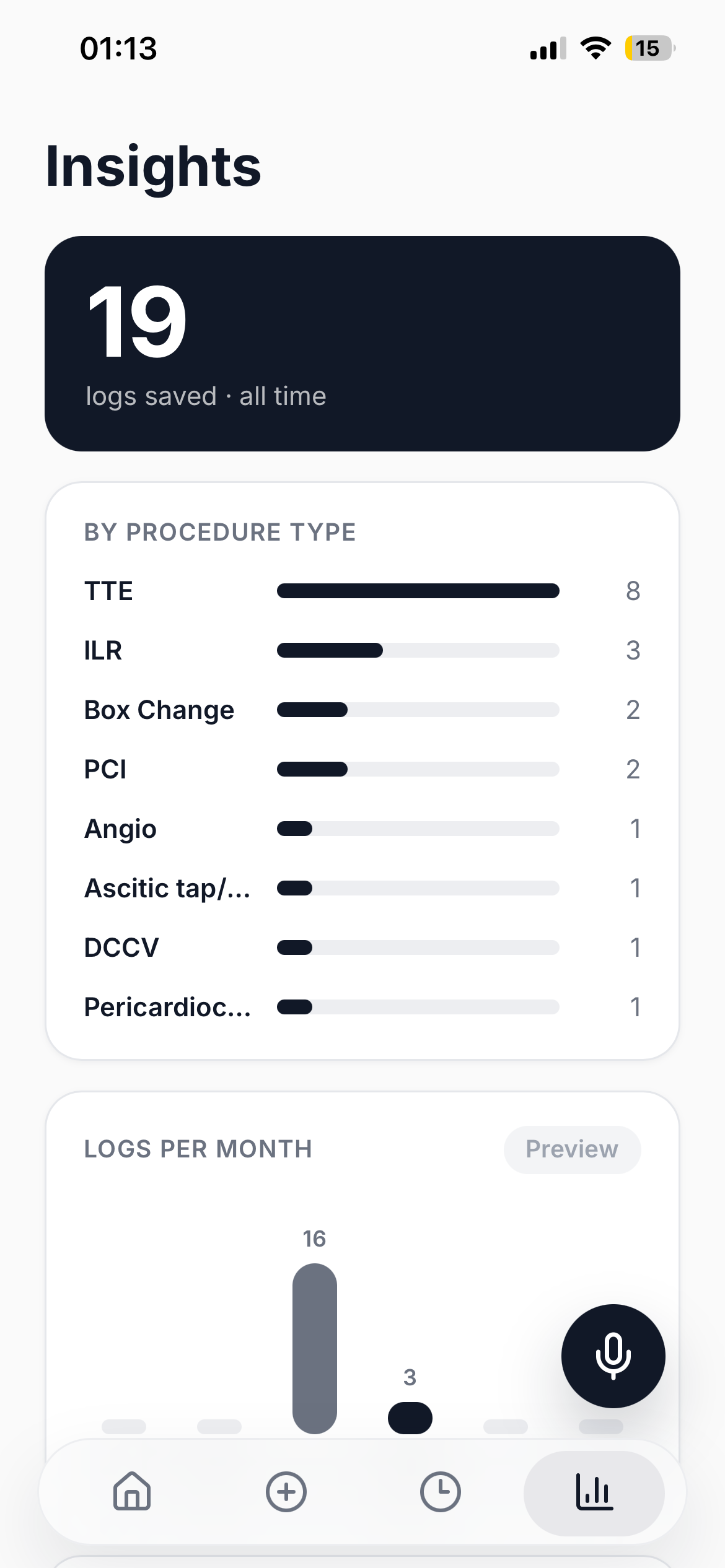The height and width of the screenshot is (1568, 725).
Task: Open the truncated Pericardioc... row
Action: [362, 1007]
